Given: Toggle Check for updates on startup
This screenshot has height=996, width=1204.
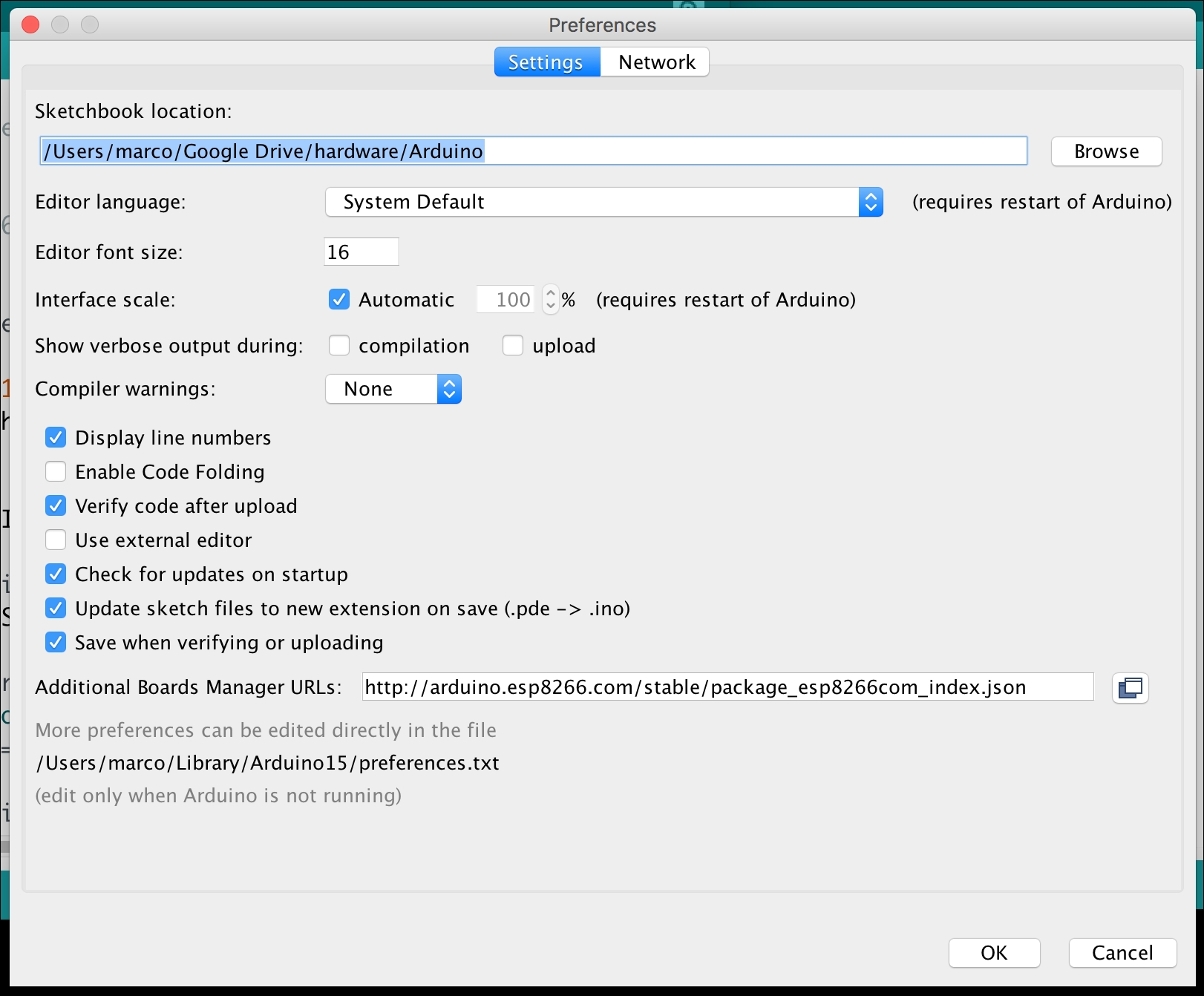Looking at the screenshot, I should tap(56, 574).
